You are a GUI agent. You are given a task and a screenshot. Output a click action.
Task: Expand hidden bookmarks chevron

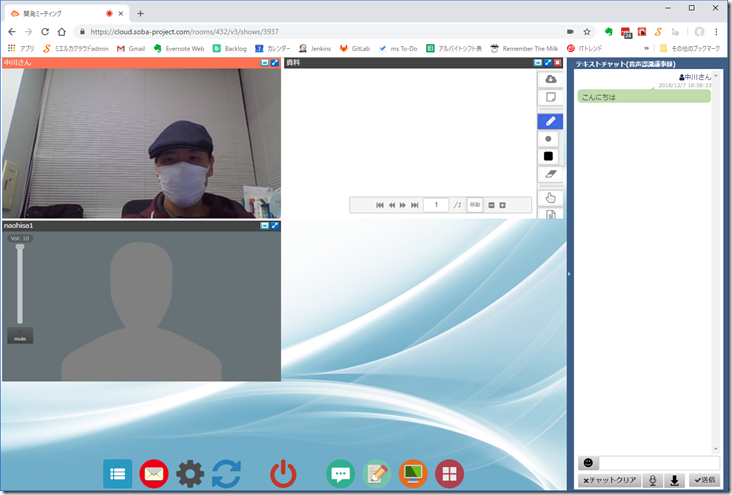tap(646, 49)
